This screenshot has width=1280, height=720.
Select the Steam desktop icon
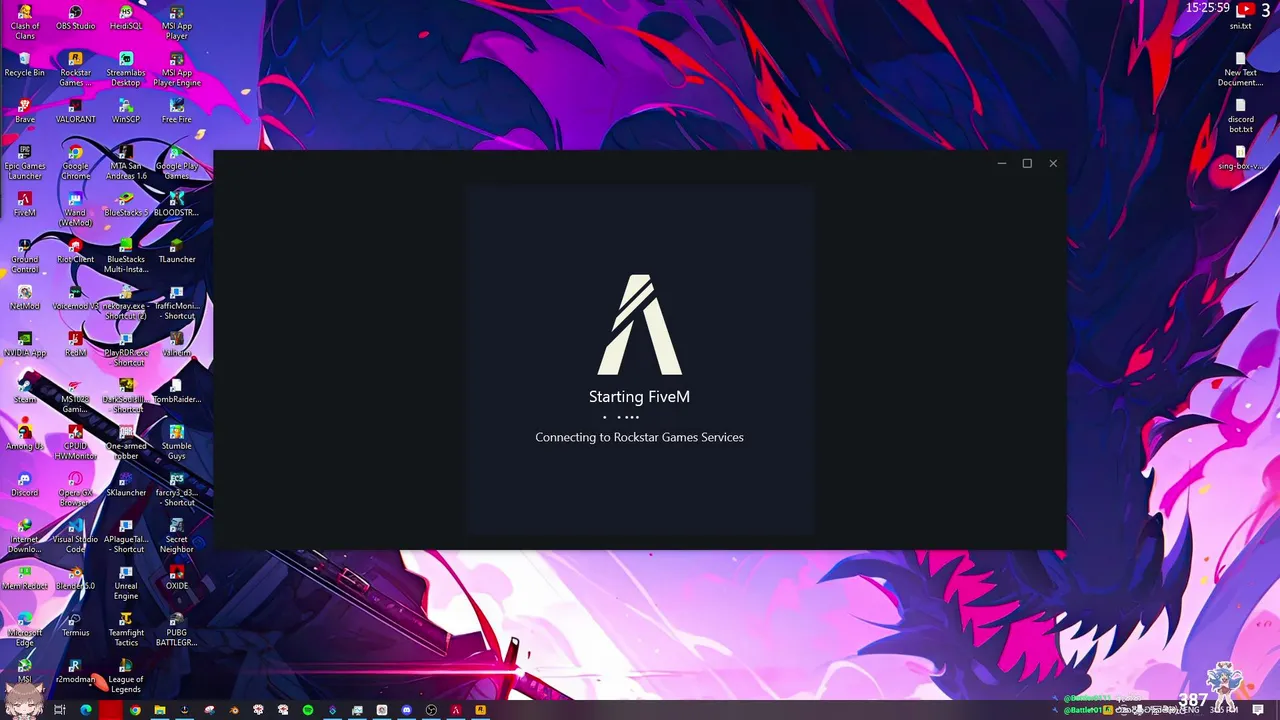pyautogui.click(x=25, y=391)
